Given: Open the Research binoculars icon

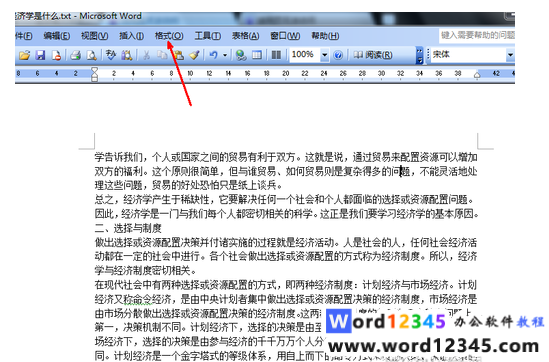Looking at the screenshot, I should click(x=127, y=55).
